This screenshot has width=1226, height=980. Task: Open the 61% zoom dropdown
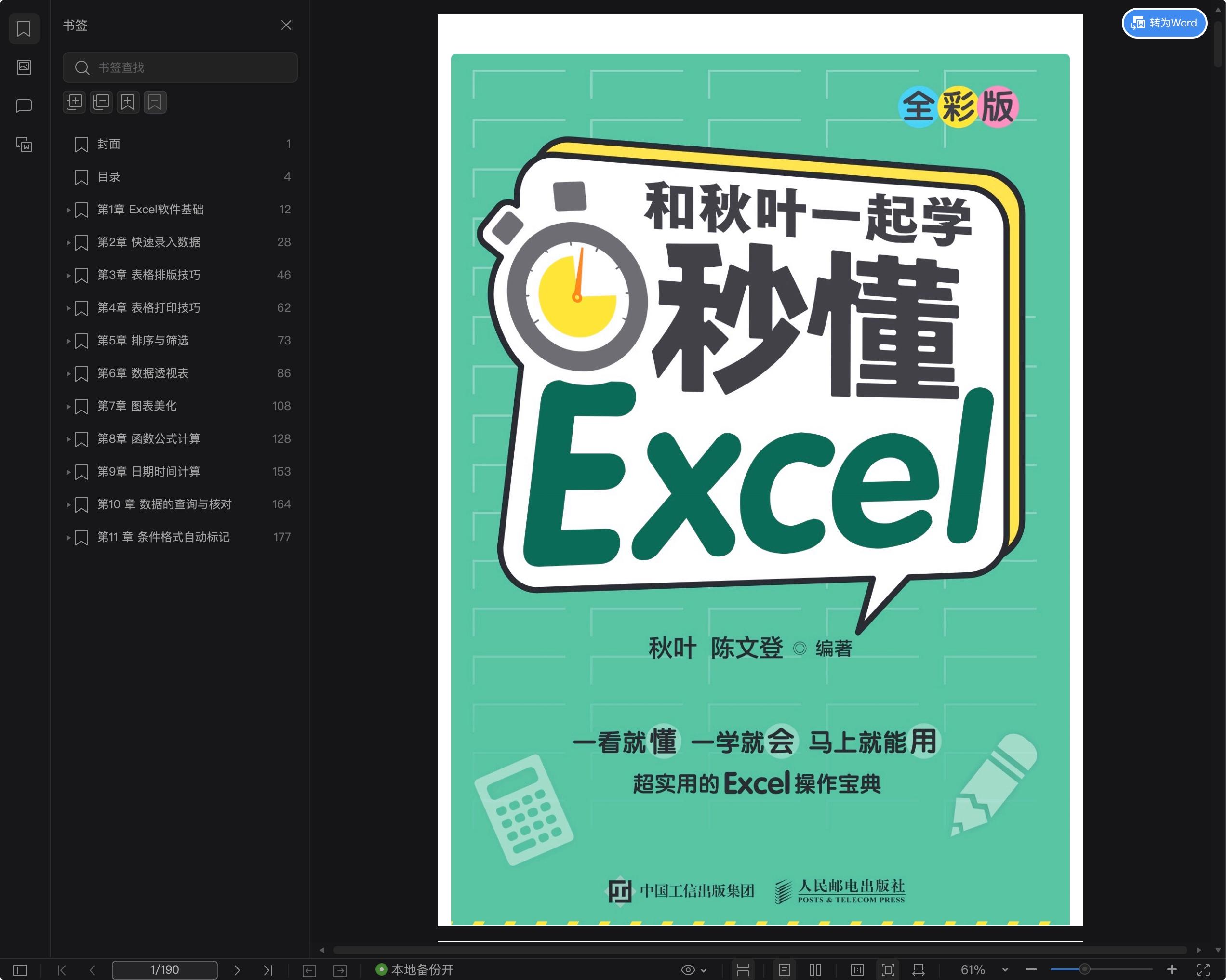(1005, 970)
